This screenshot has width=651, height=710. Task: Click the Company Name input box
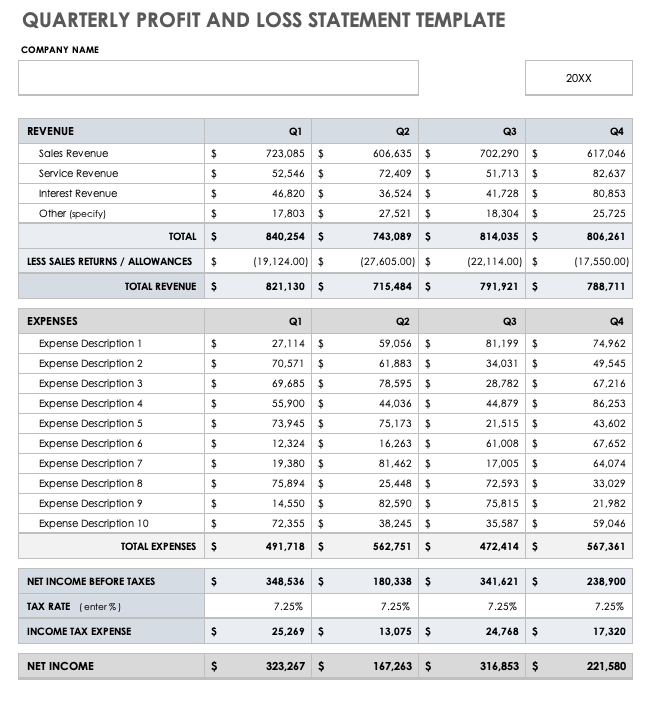pyautogui.click(x=218, y=78)
